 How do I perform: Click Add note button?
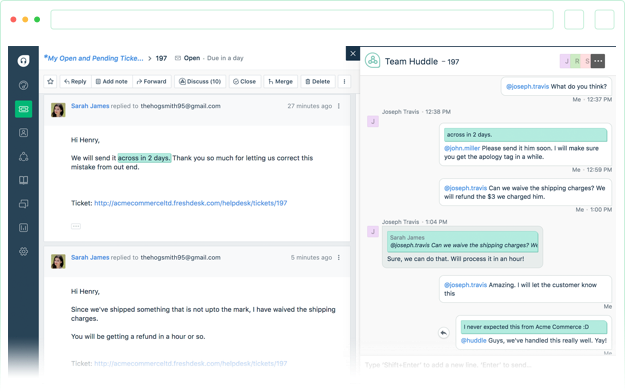tap(112, 81)
